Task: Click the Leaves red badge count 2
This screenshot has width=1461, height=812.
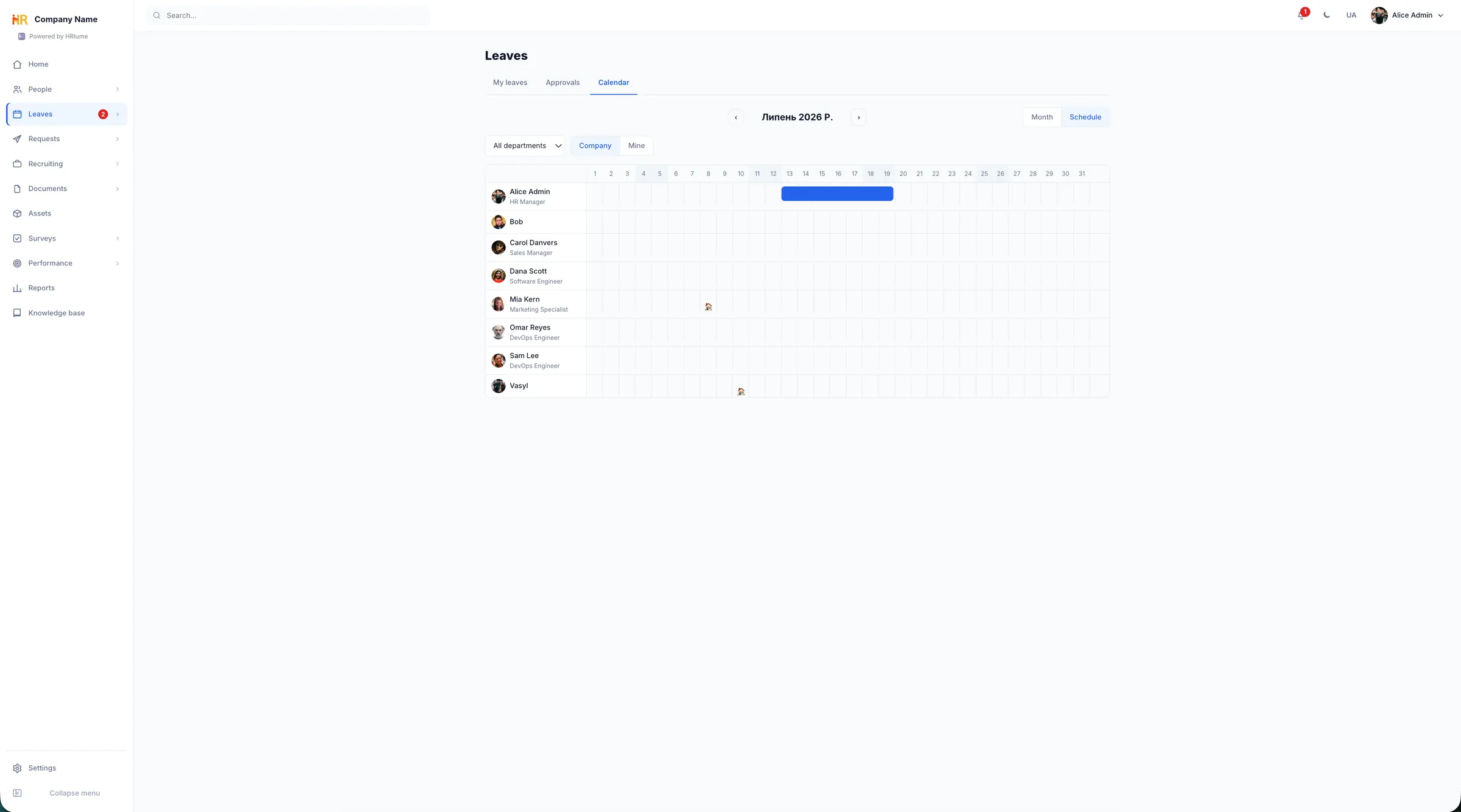Action: tap(103, 114)
